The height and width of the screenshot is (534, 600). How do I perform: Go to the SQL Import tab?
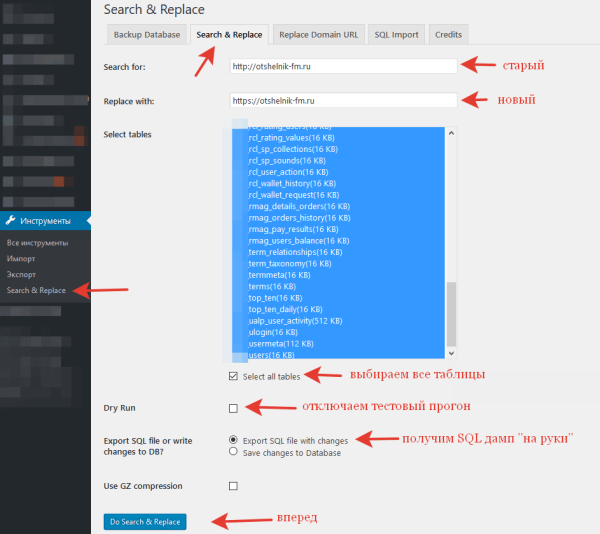coord(396,35)
